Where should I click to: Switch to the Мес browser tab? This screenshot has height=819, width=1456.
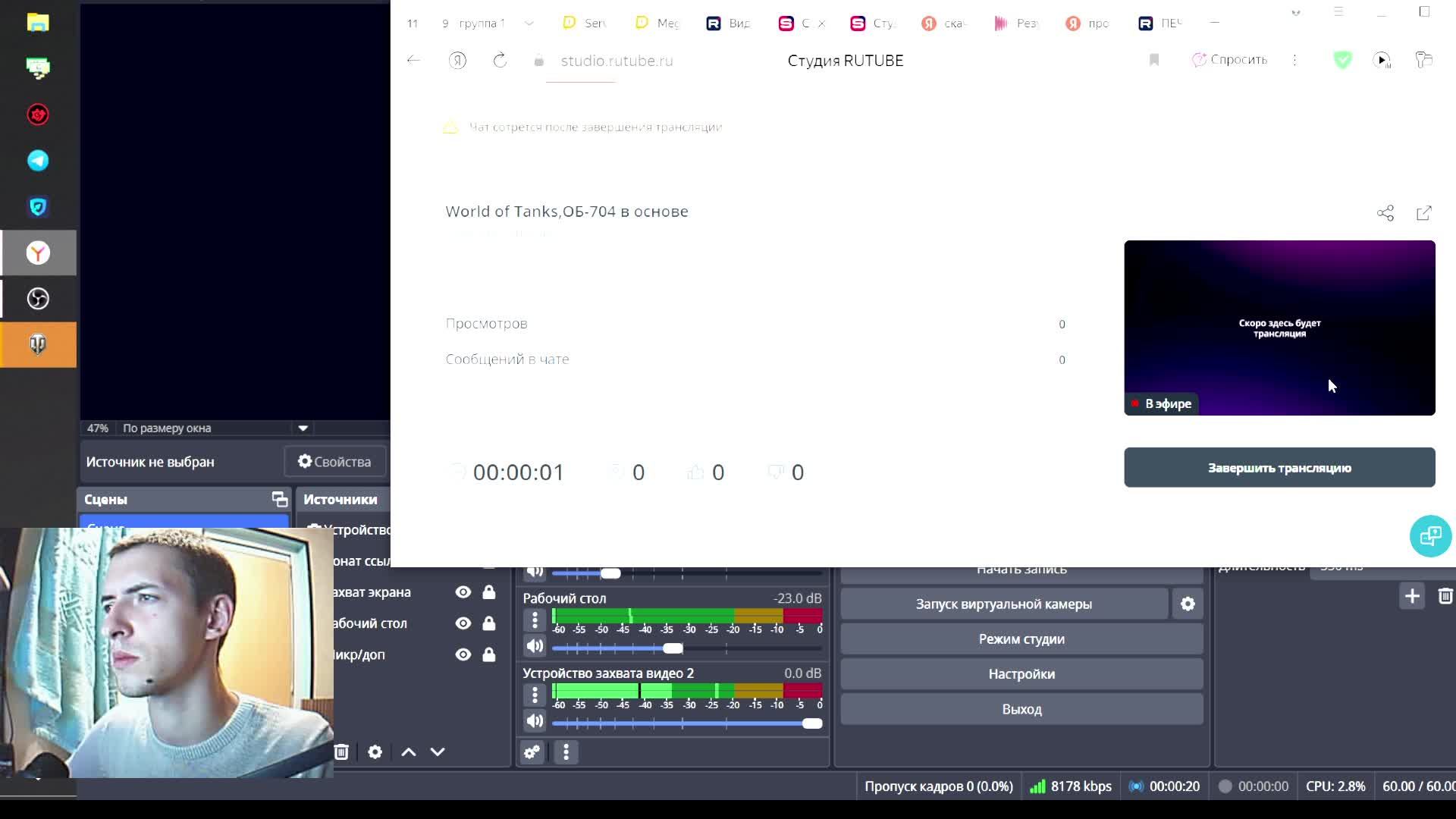658,24
